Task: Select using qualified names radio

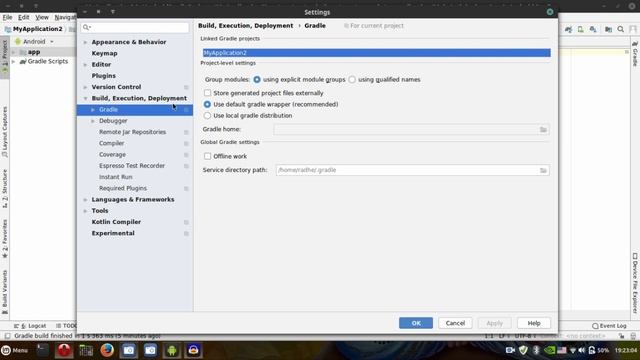Action: [x=352, y=80]
